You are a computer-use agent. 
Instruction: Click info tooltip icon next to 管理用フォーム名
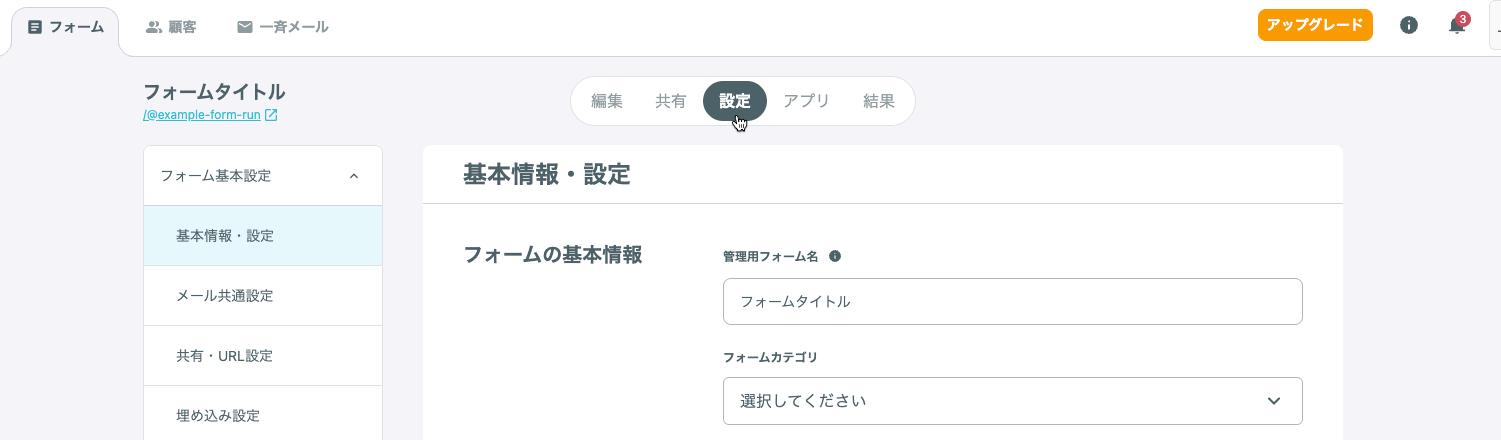pos(835,256)
